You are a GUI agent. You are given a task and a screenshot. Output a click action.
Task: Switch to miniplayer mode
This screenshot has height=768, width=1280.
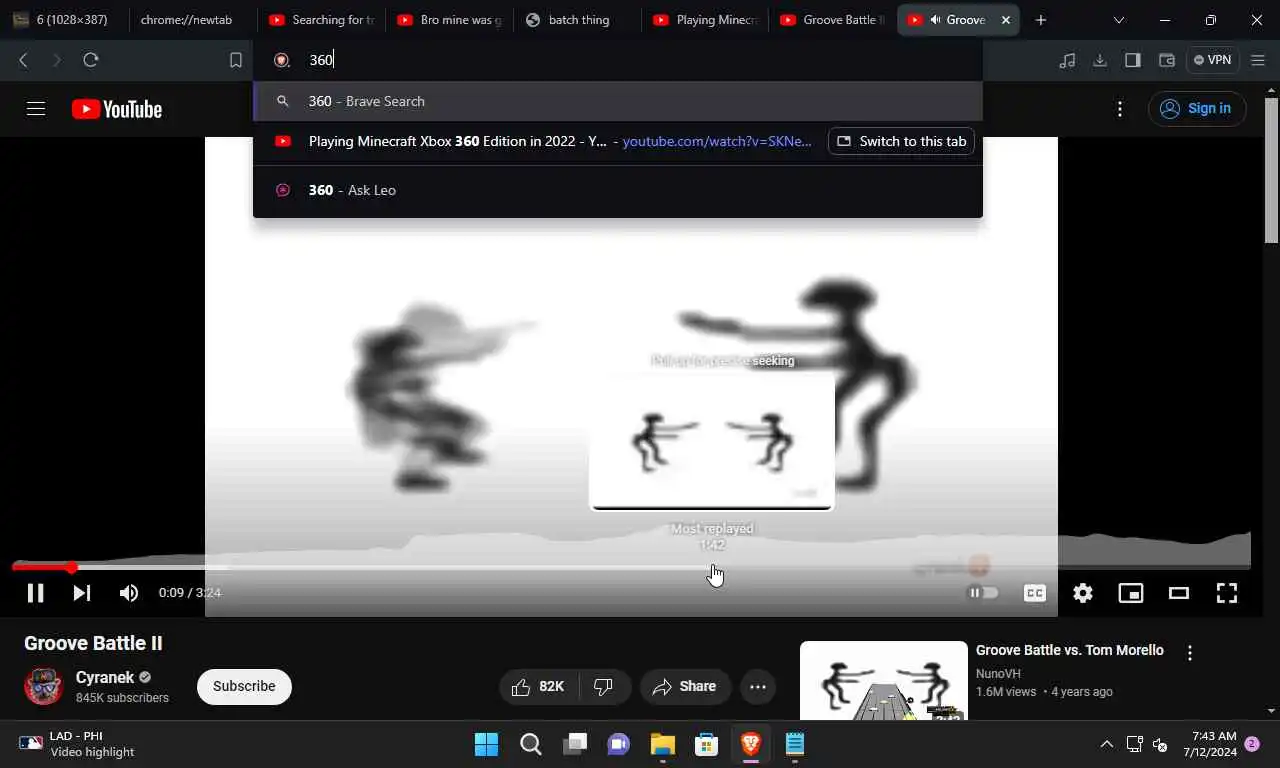[x=1131, y=593]
